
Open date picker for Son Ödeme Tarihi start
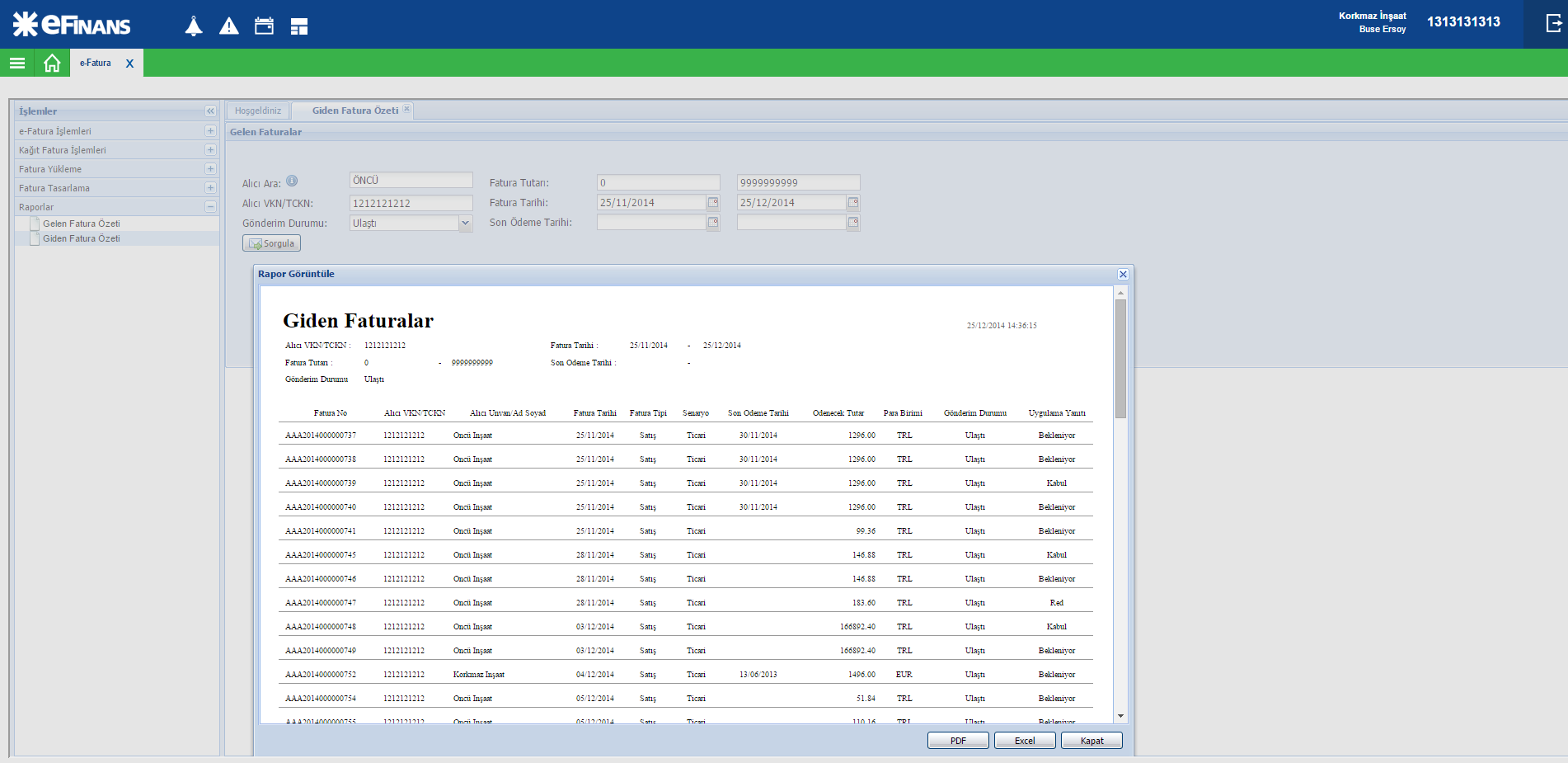pyautogui.click(x=713, y=222)
